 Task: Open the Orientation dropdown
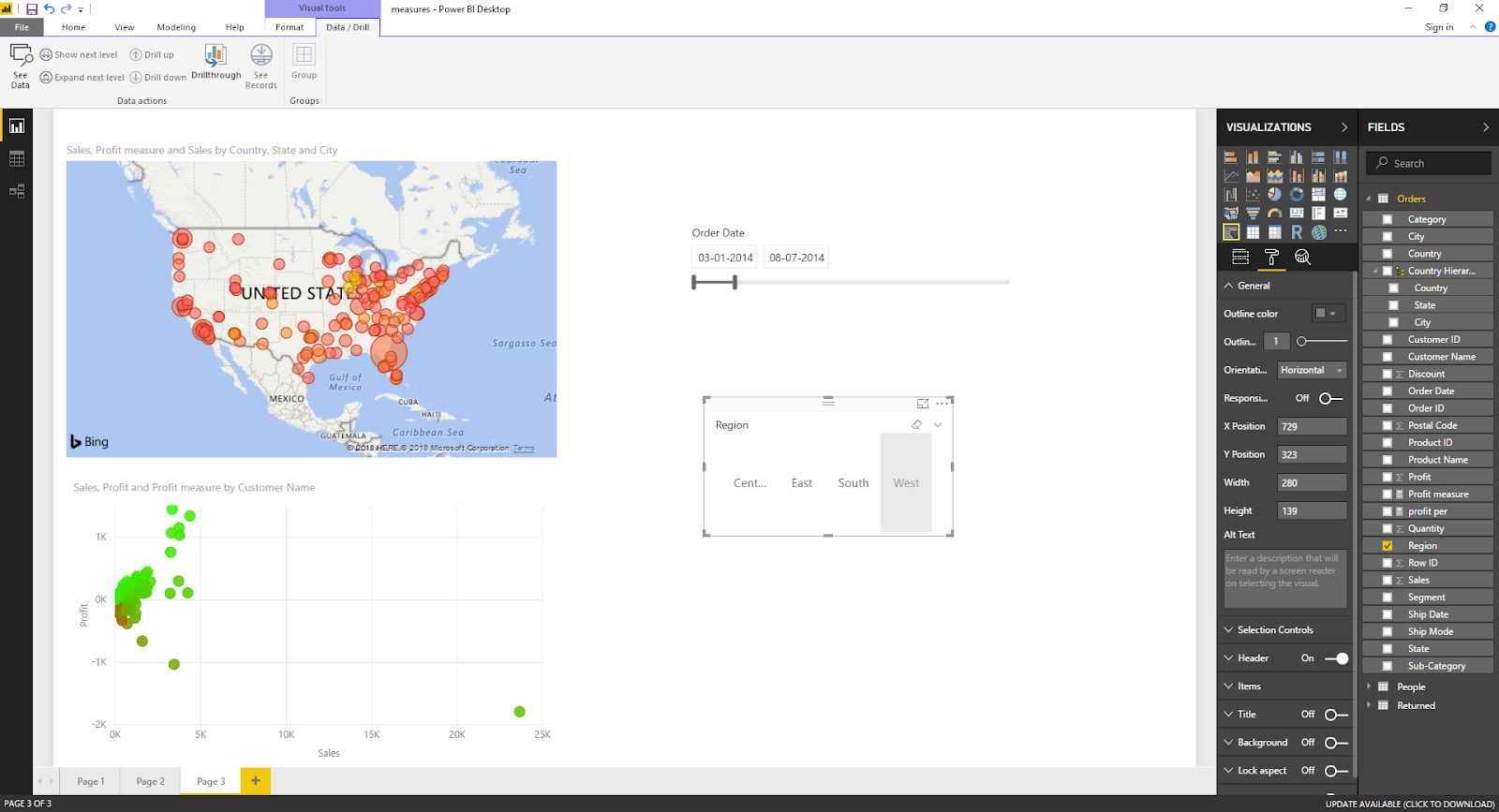point(1313,370)
